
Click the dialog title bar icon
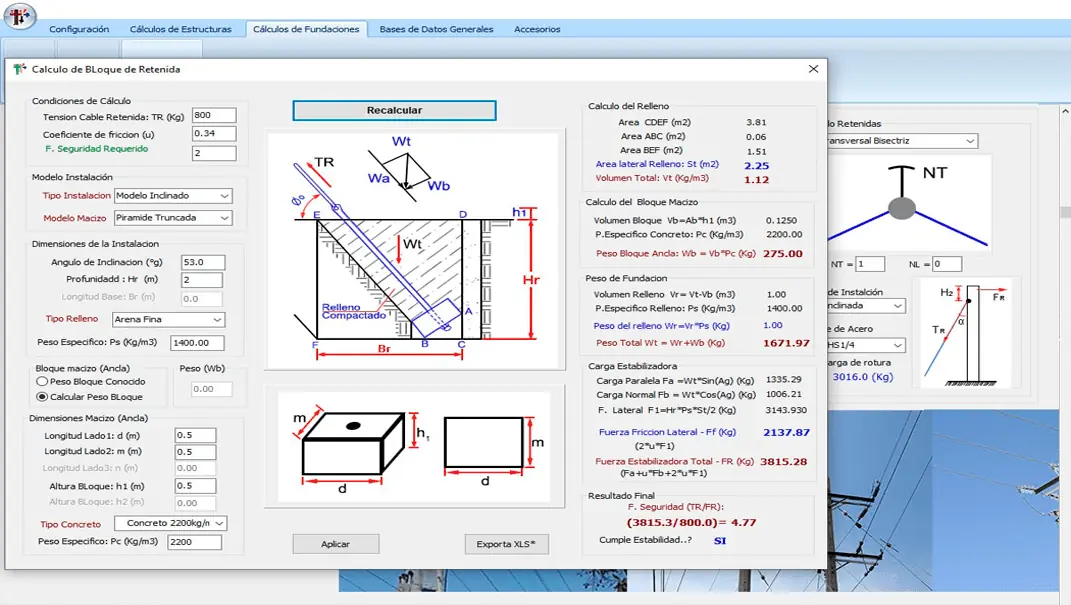[x=19, y=69]
